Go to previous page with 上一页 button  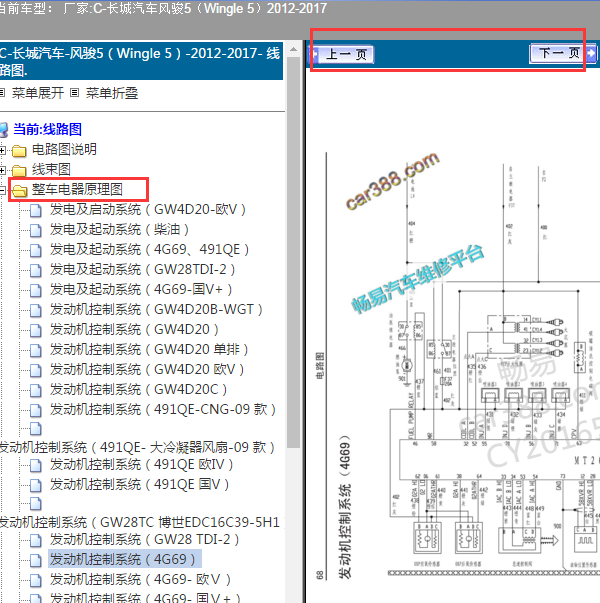click(x=342, y=54)
